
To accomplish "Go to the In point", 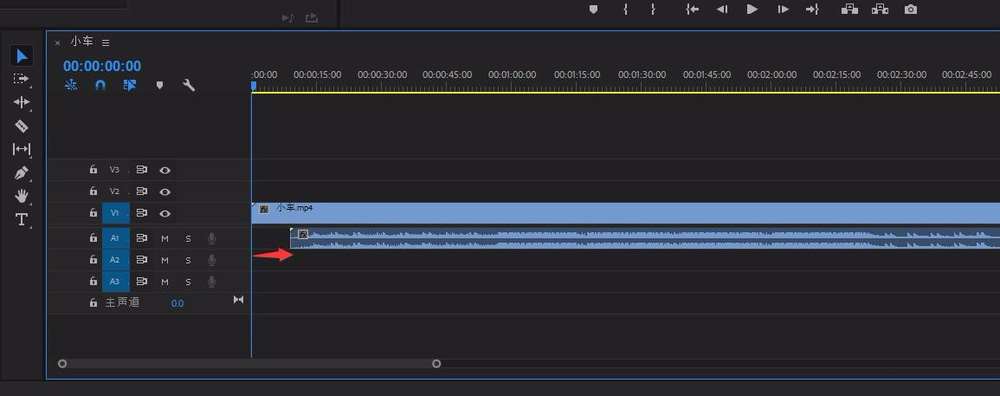I will coord(692,9).
